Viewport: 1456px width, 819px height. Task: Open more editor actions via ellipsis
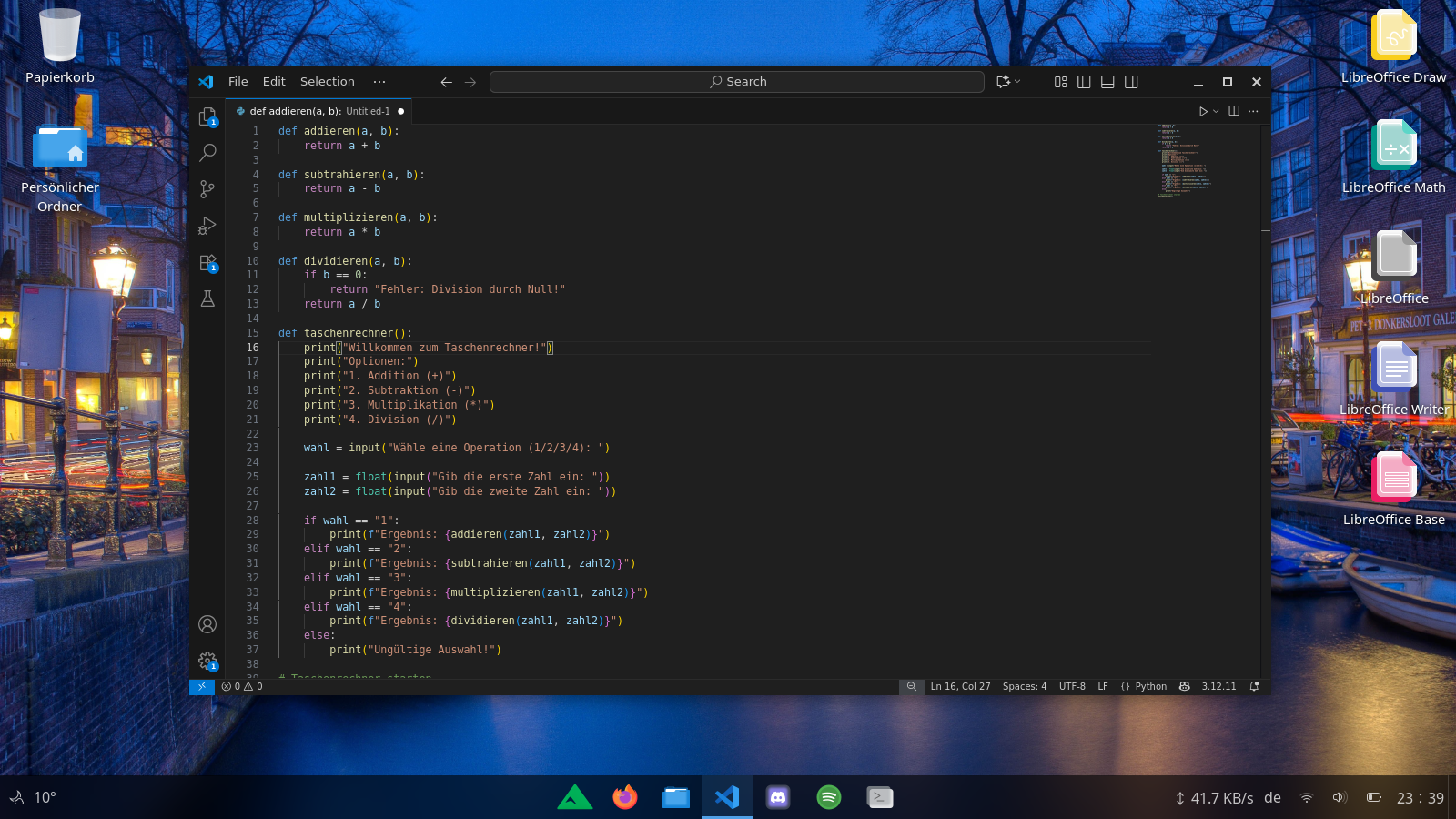tap(1253, 111)
